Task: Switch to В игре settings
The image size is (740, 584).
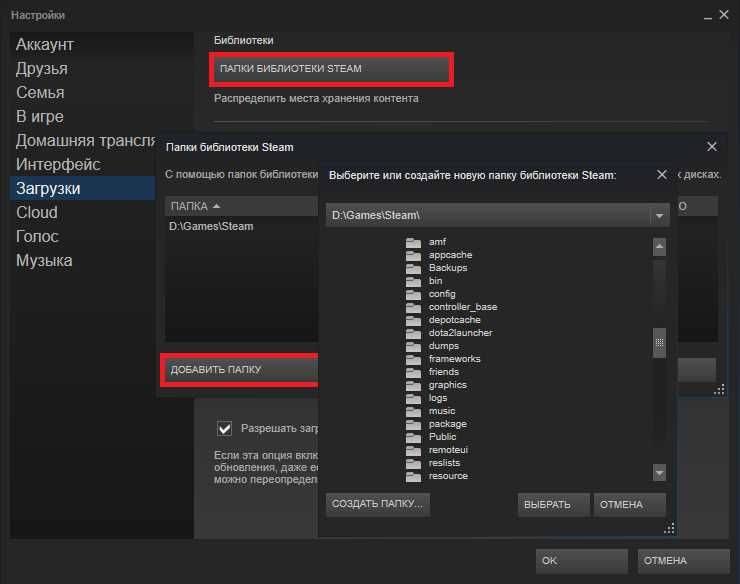Action: (40, 117)
